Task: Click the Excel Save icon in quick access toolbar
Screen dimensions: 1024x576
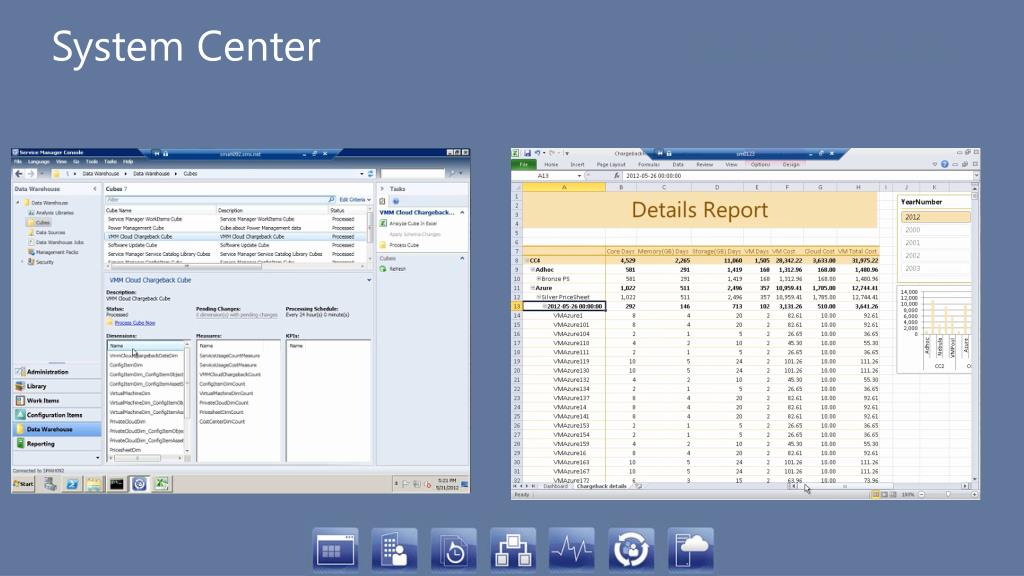Action: tap(527, 153)
